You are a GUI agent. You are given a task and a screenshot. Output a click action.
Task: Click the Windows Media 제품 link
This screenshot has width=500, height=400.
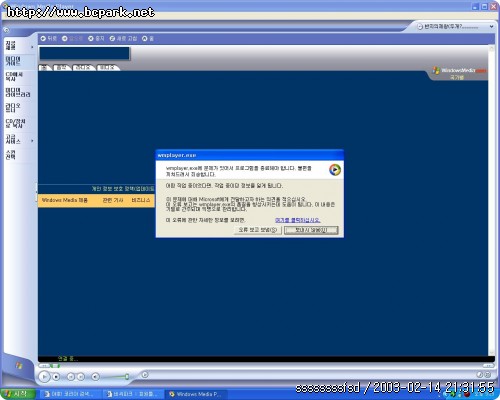65,200
